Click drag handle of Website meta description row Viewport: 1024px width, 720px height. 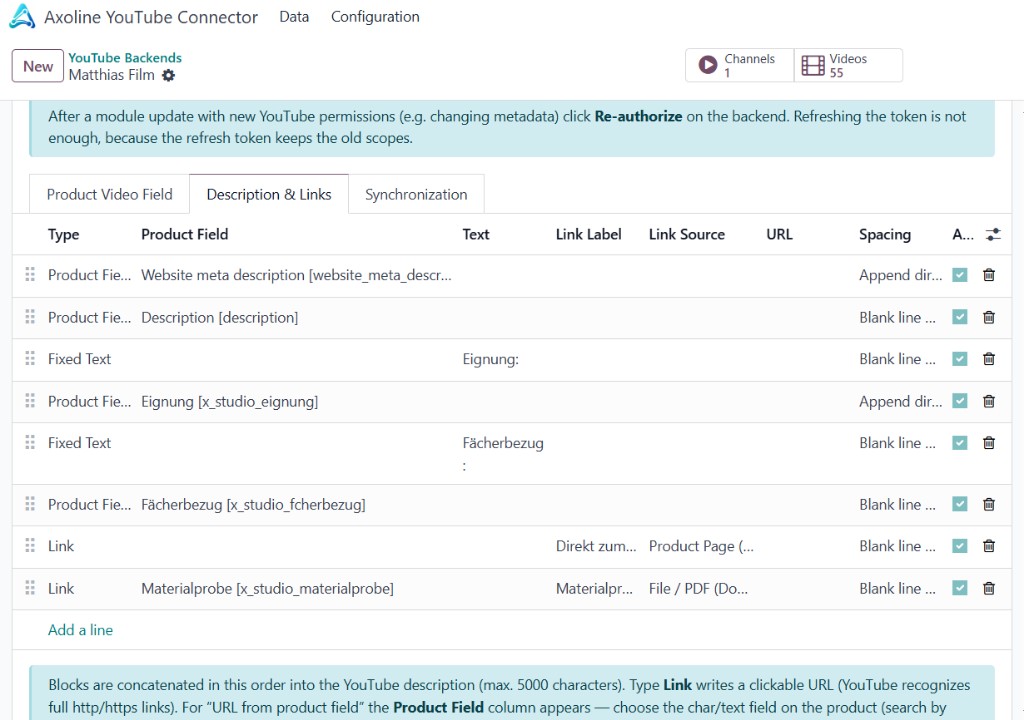30,274
